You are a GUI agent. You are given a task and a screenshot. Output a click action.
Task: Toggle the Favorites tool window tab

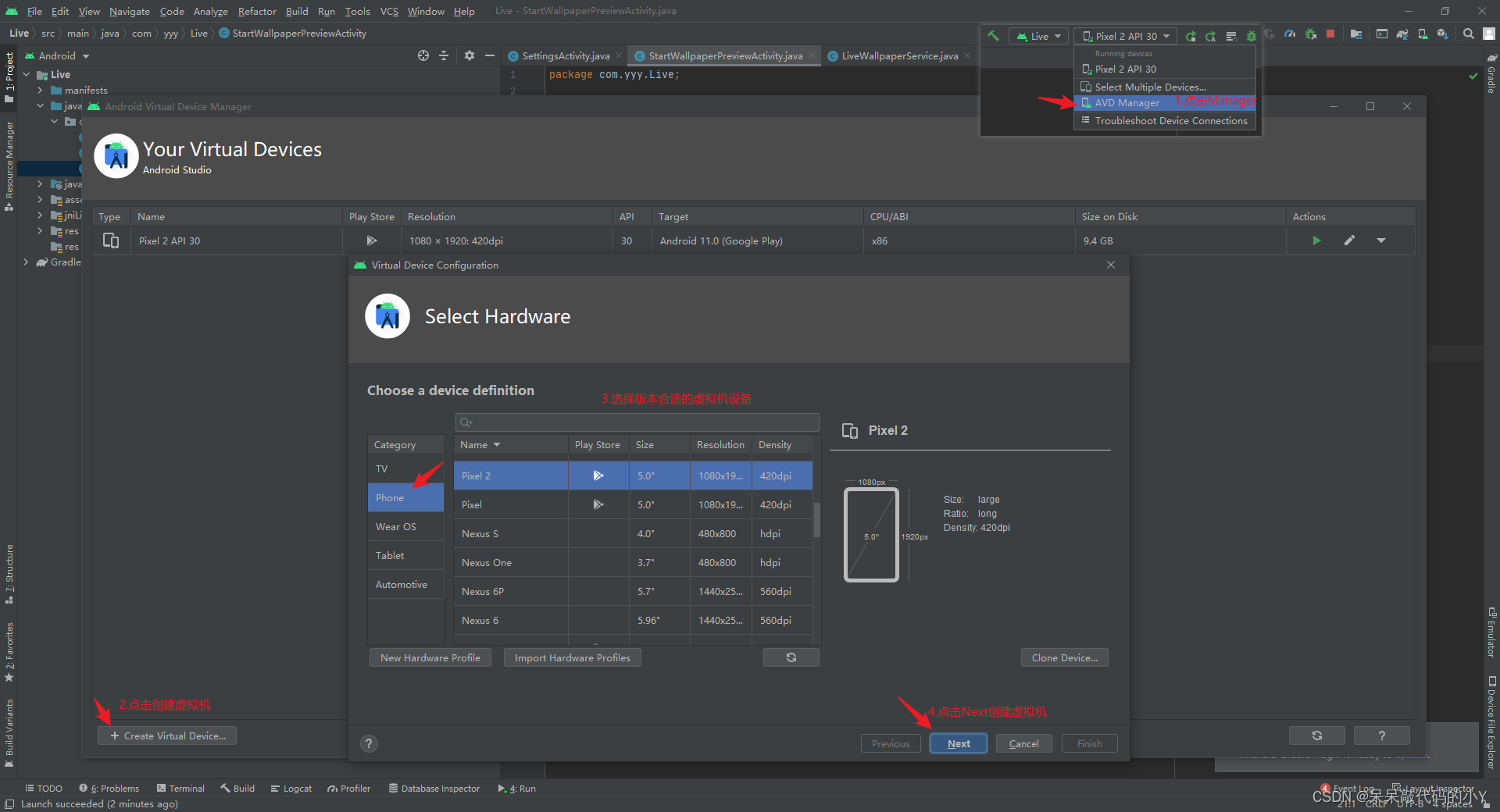[x=9, y=652]
